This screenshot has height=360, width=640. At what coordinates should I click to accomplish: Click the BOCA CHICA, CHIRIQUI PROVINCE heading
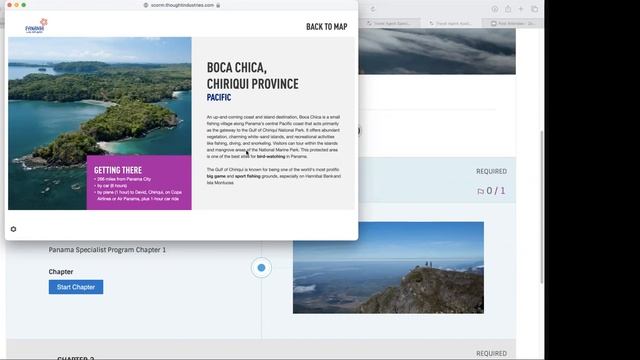(252, 76)
